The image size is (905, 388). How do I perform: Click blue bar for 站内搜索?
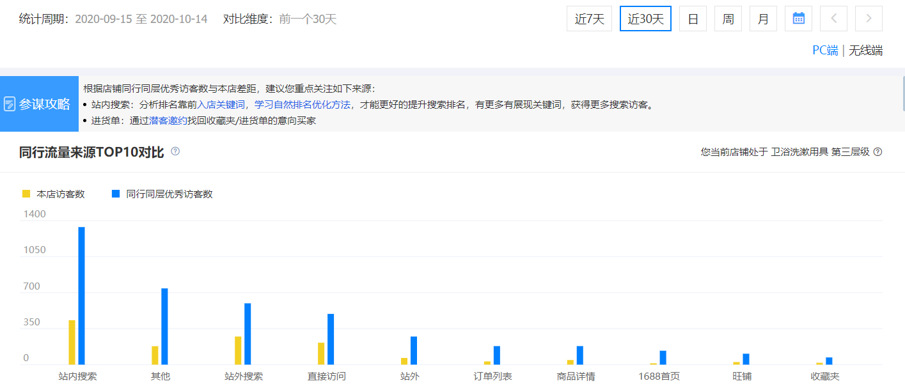pyautogui.click(x=81, y=296)
